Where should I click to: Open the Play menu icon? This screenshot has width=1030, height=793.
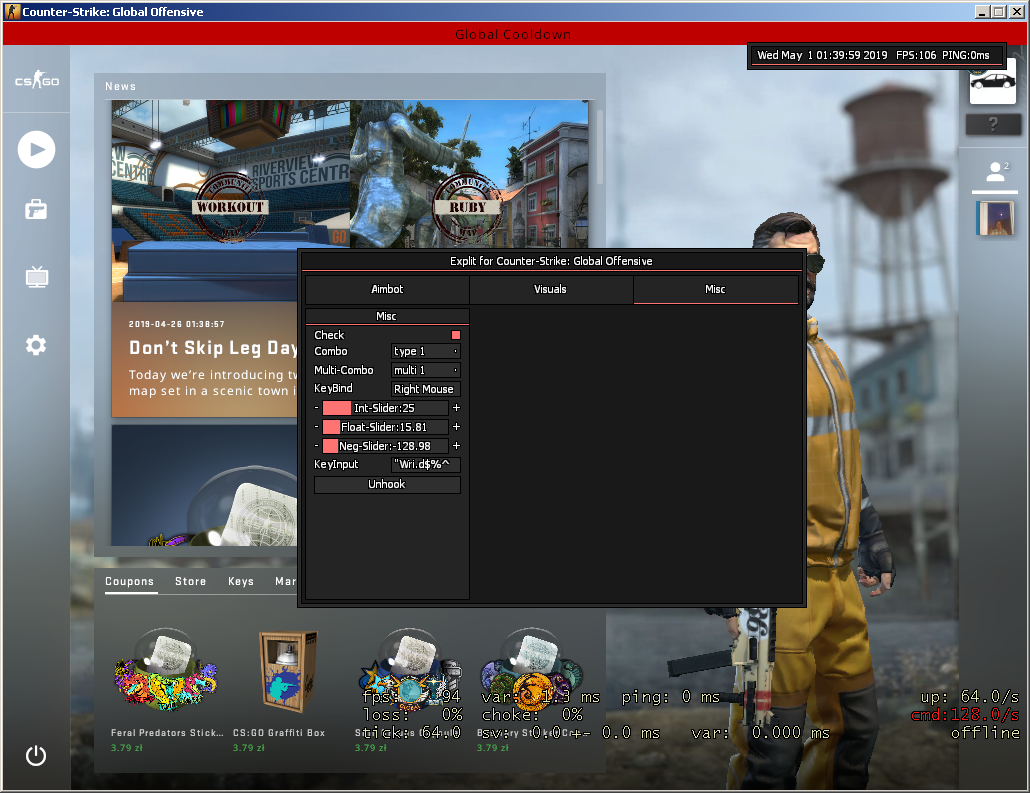point(36,149)
